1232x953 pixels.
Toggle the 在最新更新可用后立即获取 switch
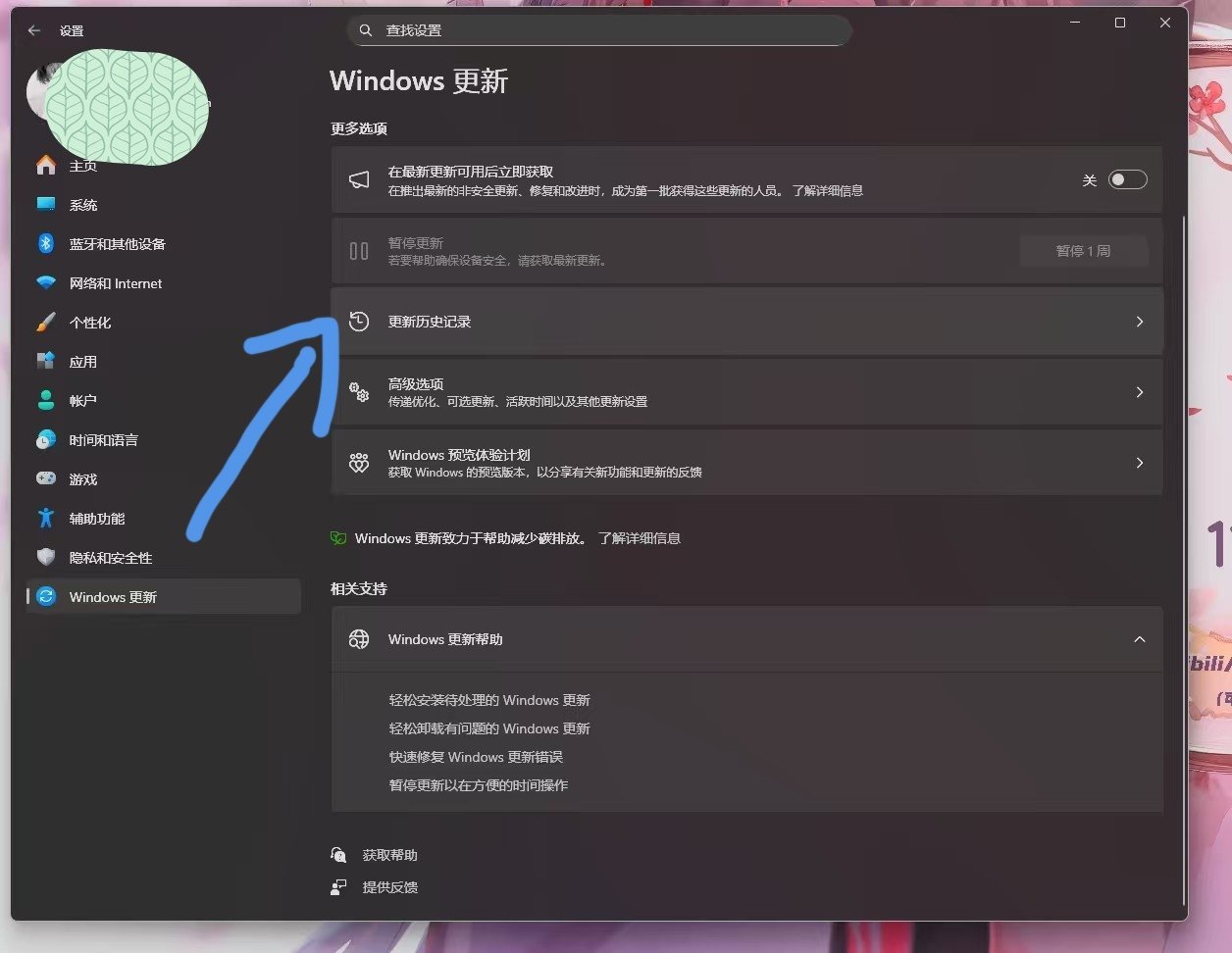(1127, 180)
